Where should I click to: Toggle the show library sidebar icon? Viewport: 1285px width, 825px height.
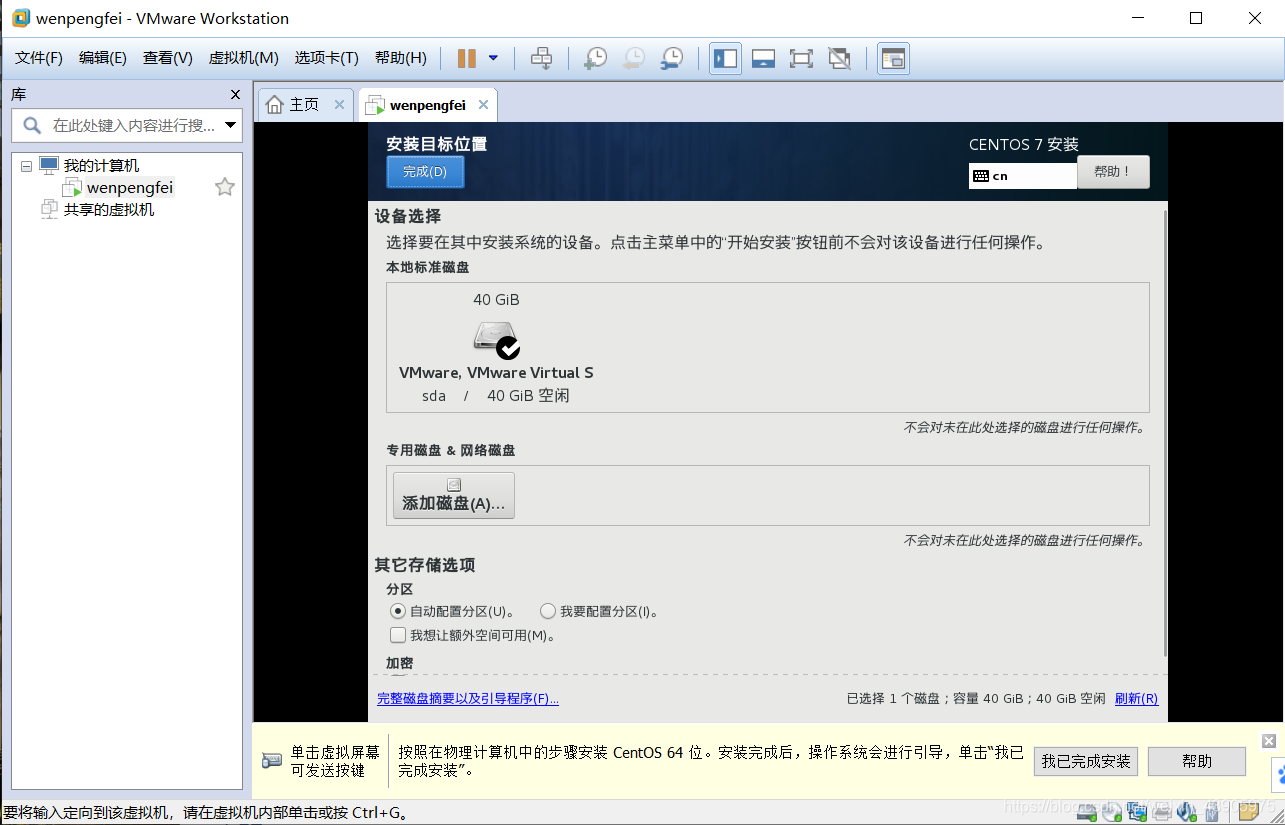click(x=726, y=58)
